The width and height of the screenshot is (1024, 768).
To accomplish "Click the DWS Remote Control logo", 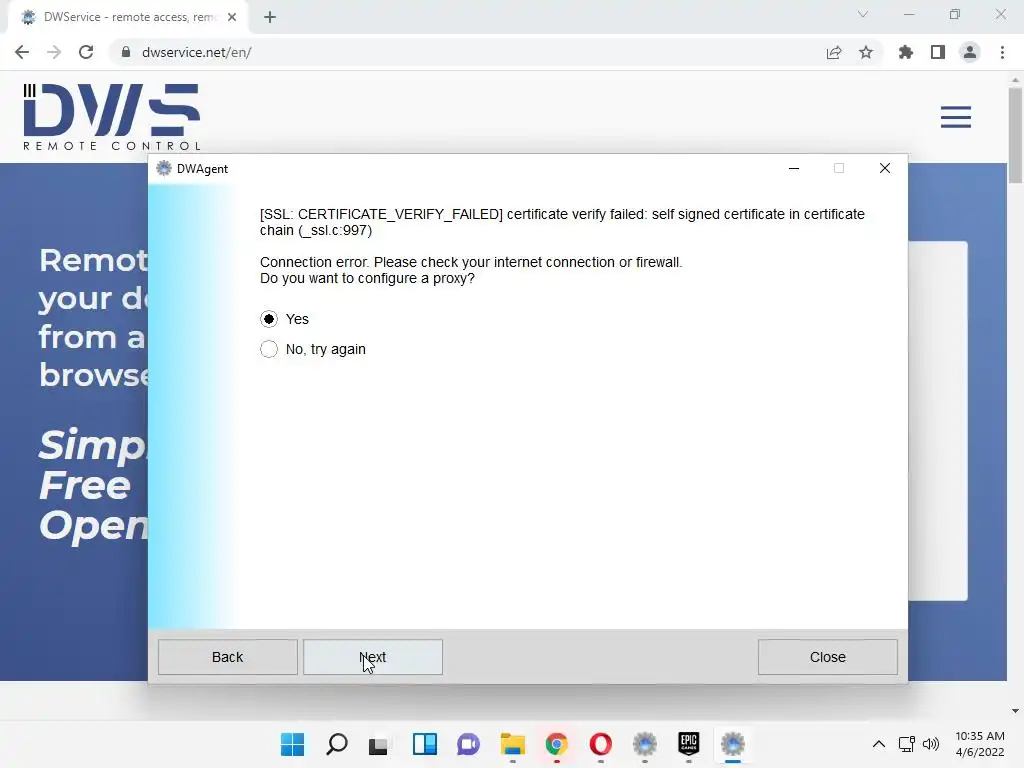I will tap(112, 117).
